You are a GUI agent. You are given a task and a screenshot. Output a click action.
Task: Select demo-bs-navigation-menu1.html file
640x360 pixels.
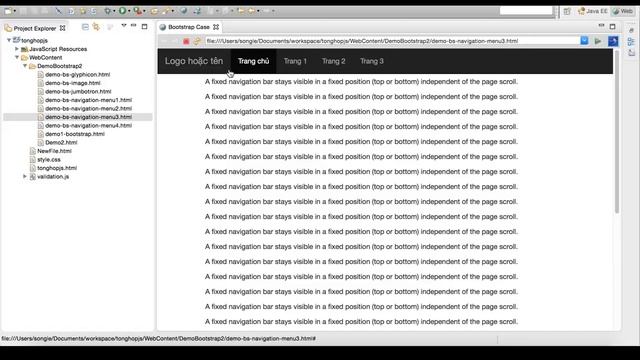[88, 100]
